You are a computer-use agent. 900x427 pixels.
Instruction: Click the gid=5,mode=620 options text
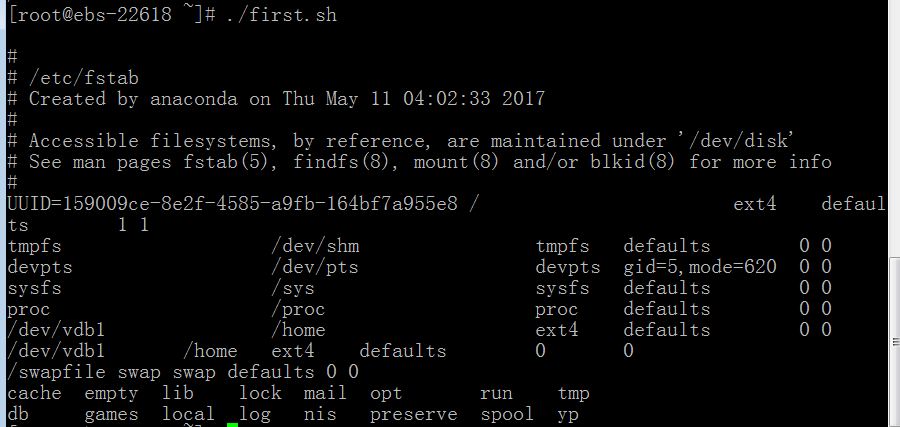(x=700, y=267)
